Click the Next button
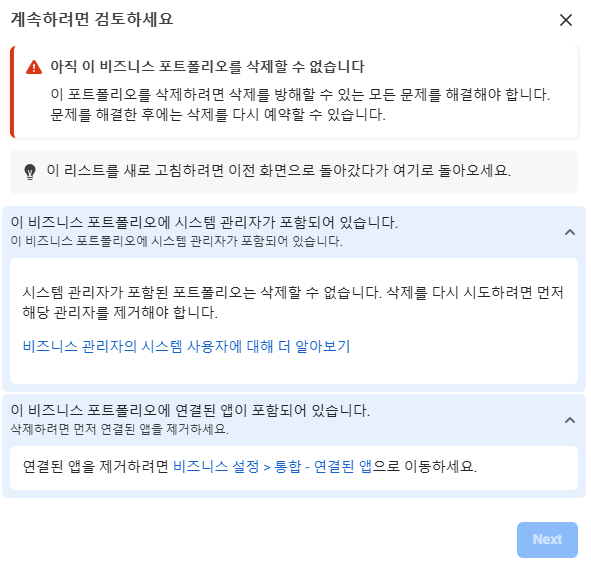This screenshot has height=567, width=591. (x=547, y=539)
